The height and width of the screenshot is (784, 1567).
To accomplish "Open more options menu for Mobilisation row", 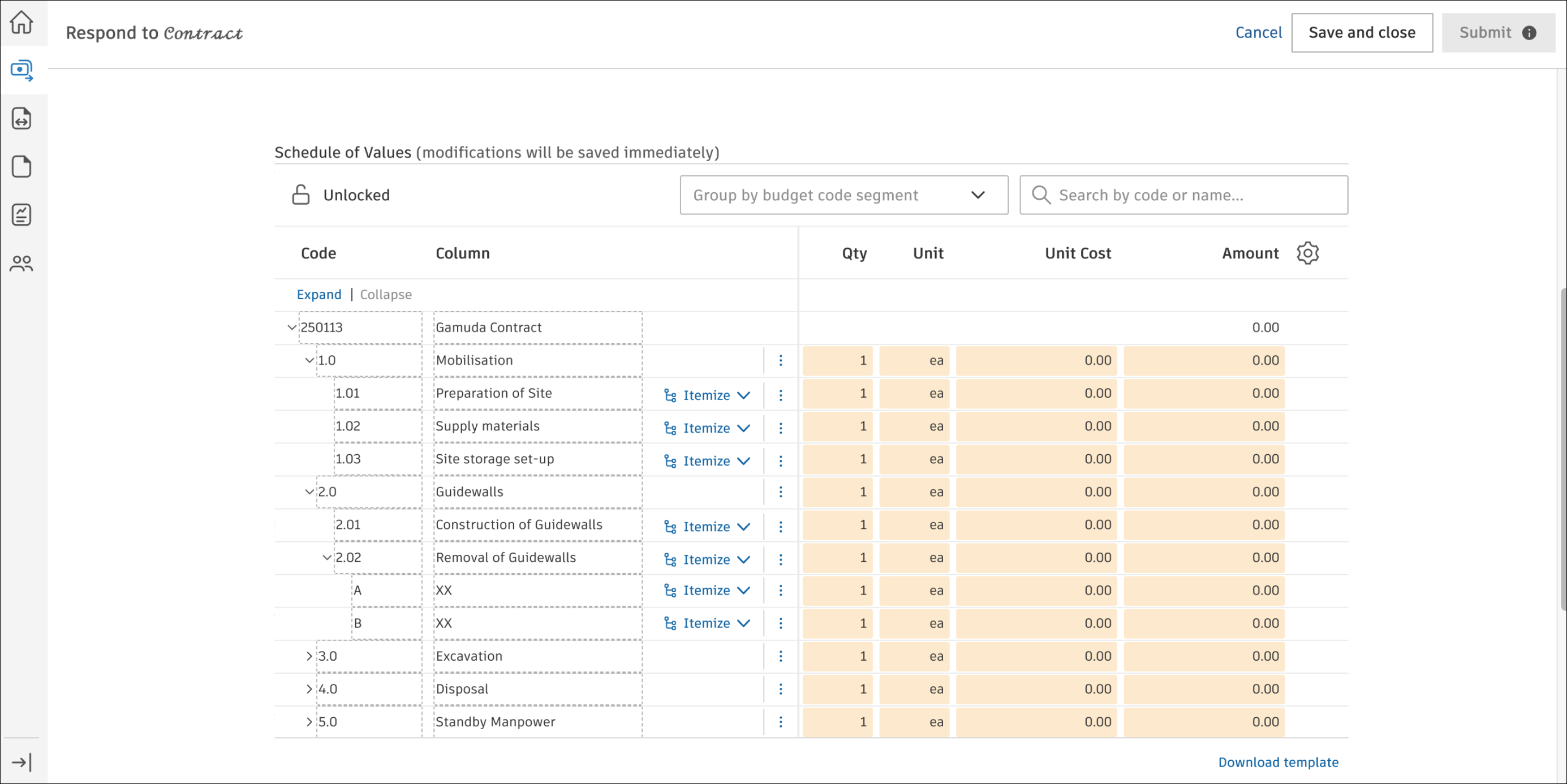I will 781,361.
